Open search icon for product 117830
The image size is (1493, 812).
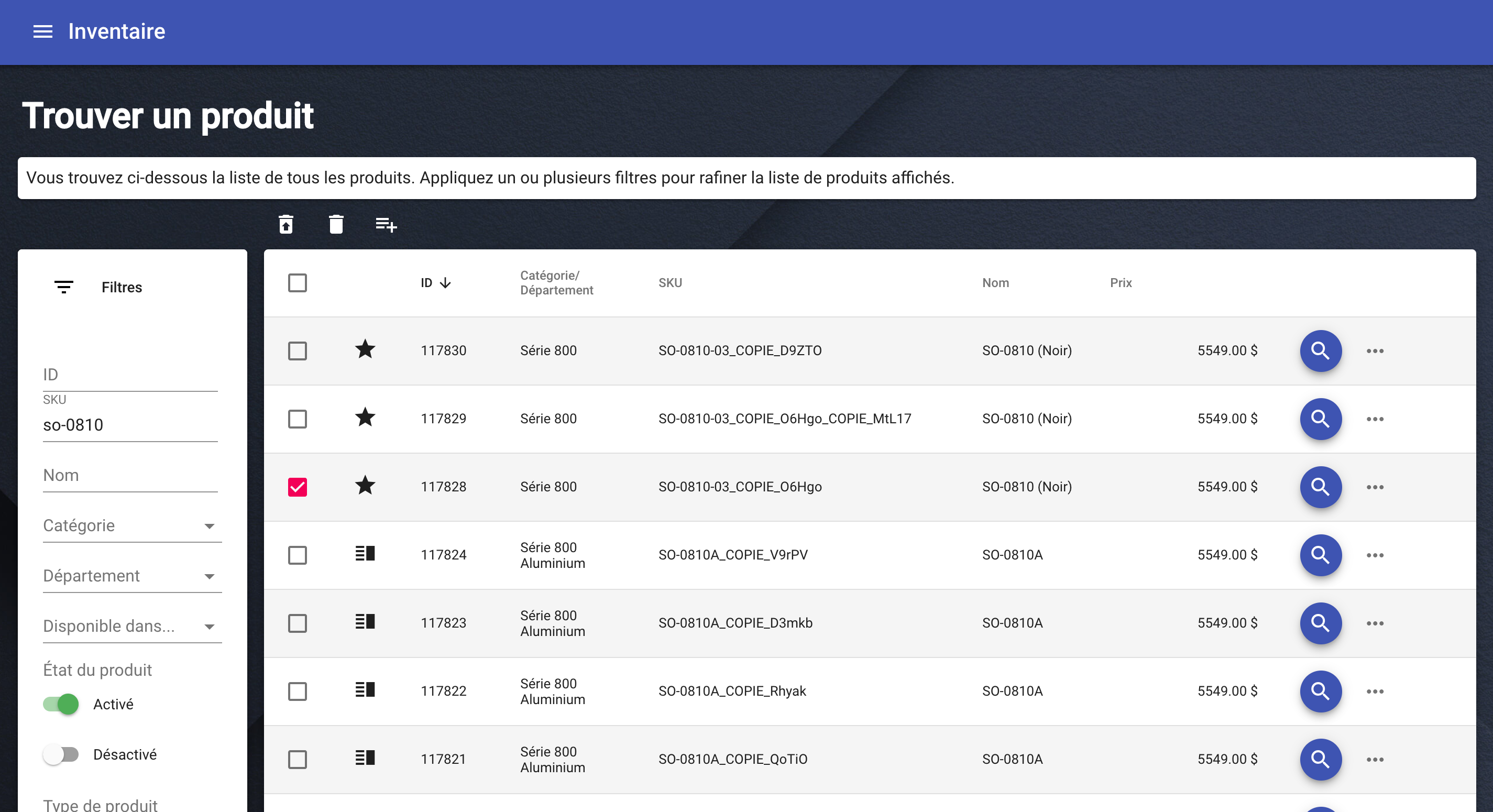tap(1320, 350)
